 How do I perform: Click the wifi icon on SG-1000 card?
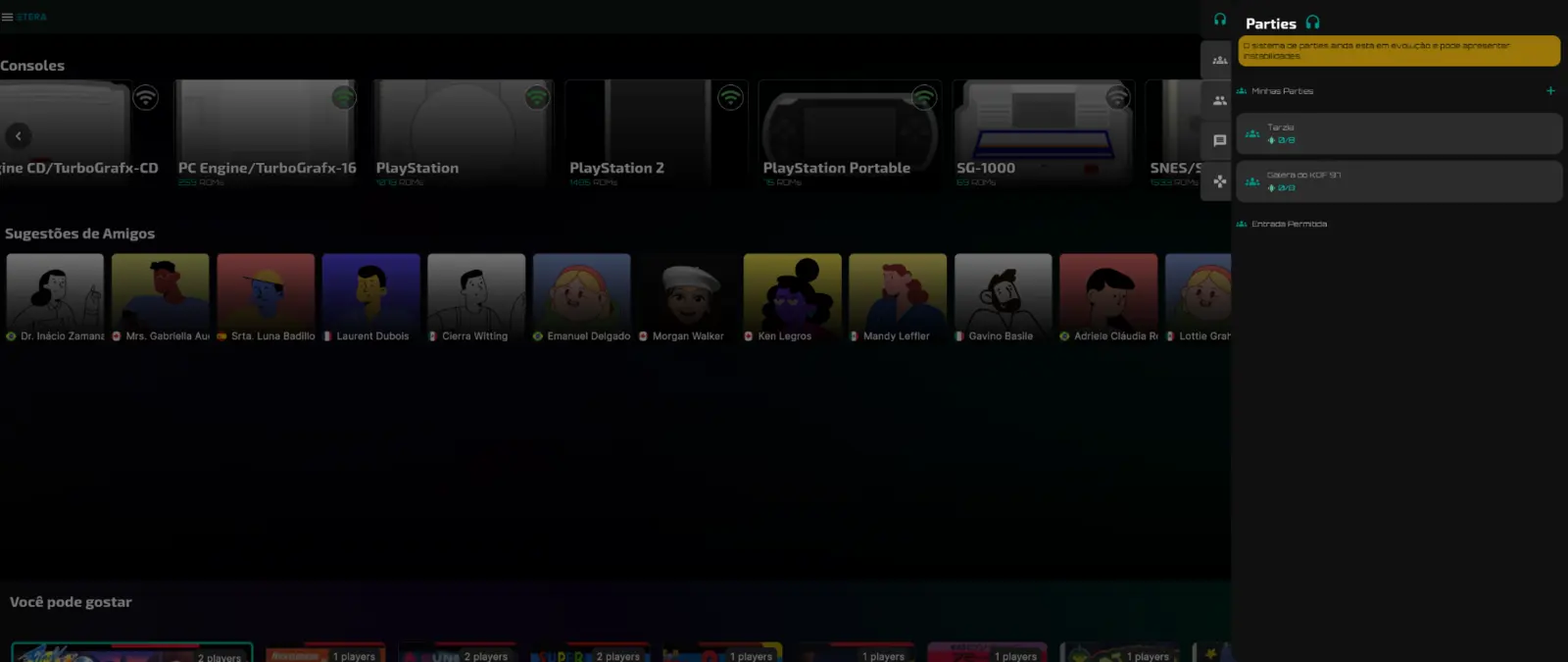click(x=1117, y=97)
